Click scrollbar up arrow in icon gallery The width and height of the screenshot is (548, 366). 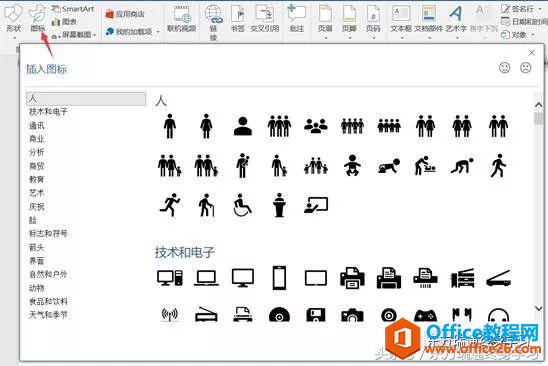tap(539, 105)
